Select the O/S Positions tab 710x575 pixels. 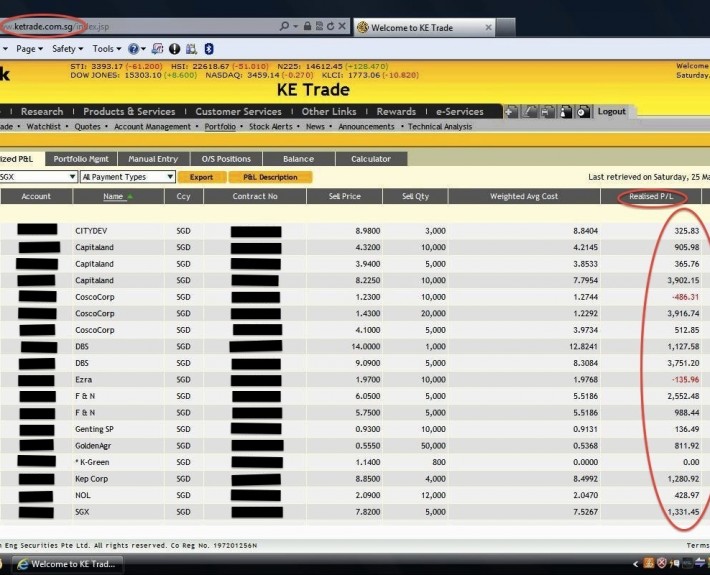click(x=227, y=159)
